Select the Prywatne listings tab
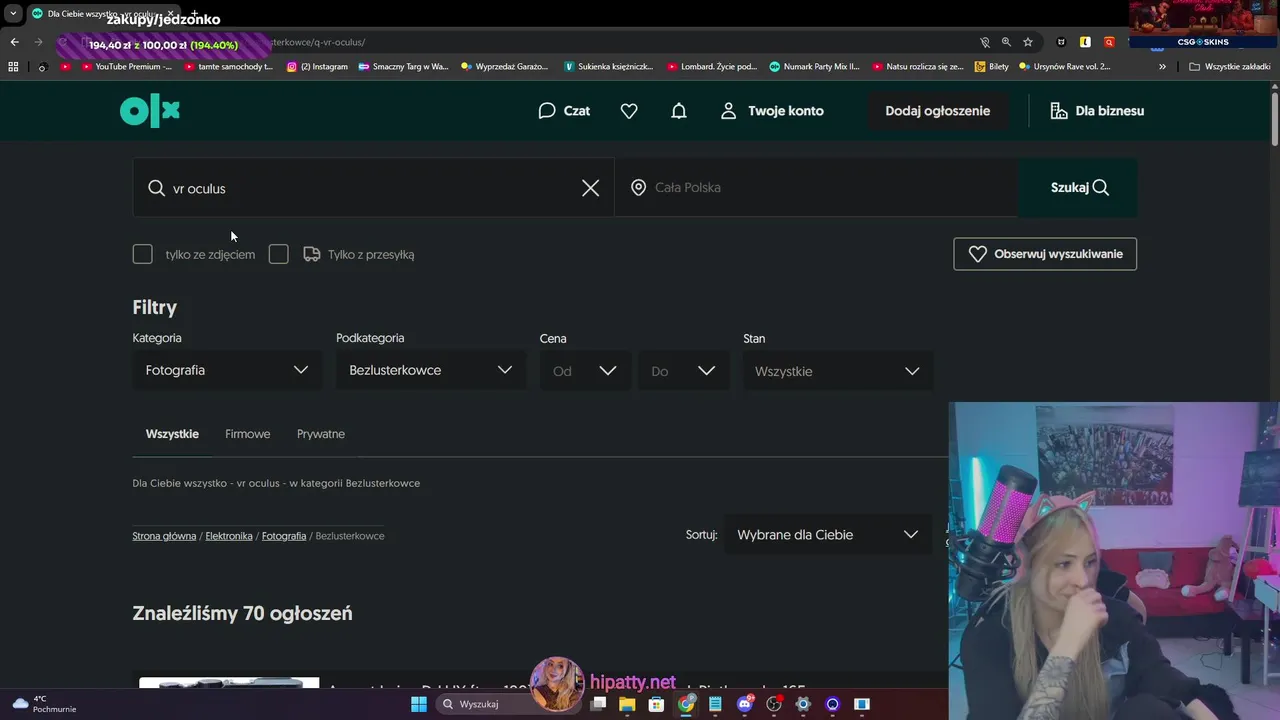 [x=321, y=434]
